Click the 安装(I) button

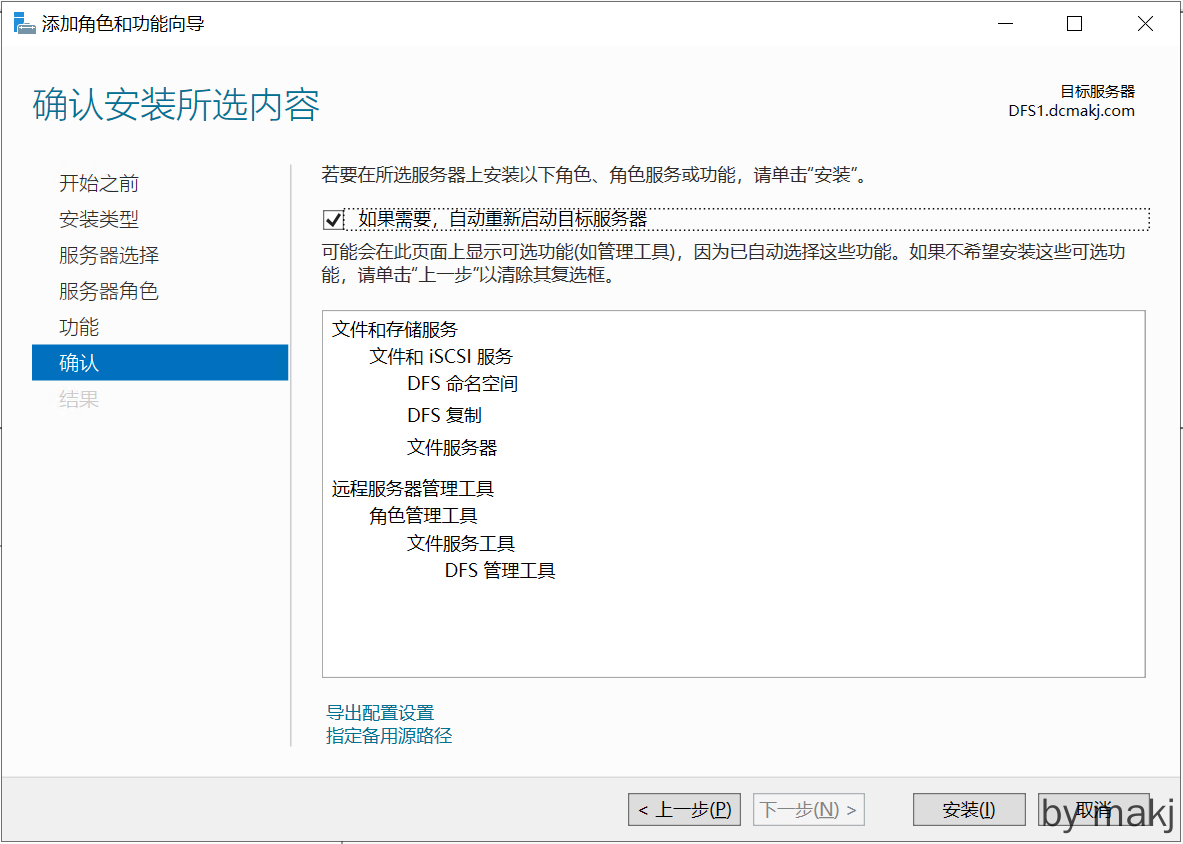pos(969,810)
